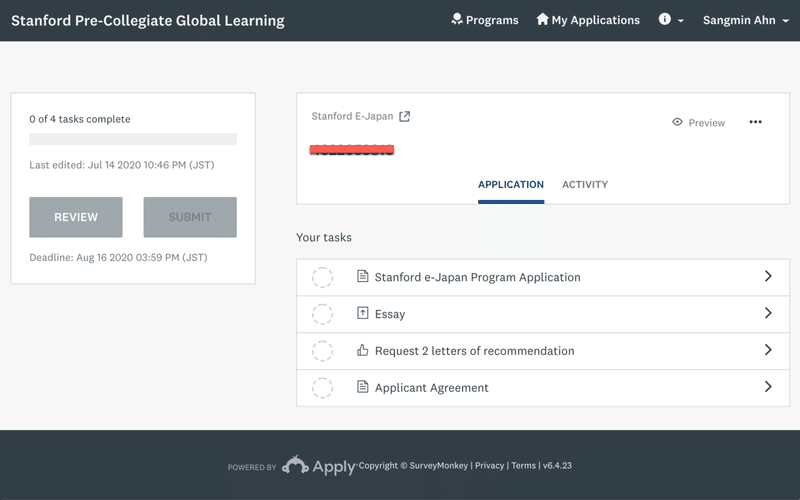Click status circle for Stanford e-Japan Program Application
This screenshot has height=500, width=800.
click(x=322, y=277)
